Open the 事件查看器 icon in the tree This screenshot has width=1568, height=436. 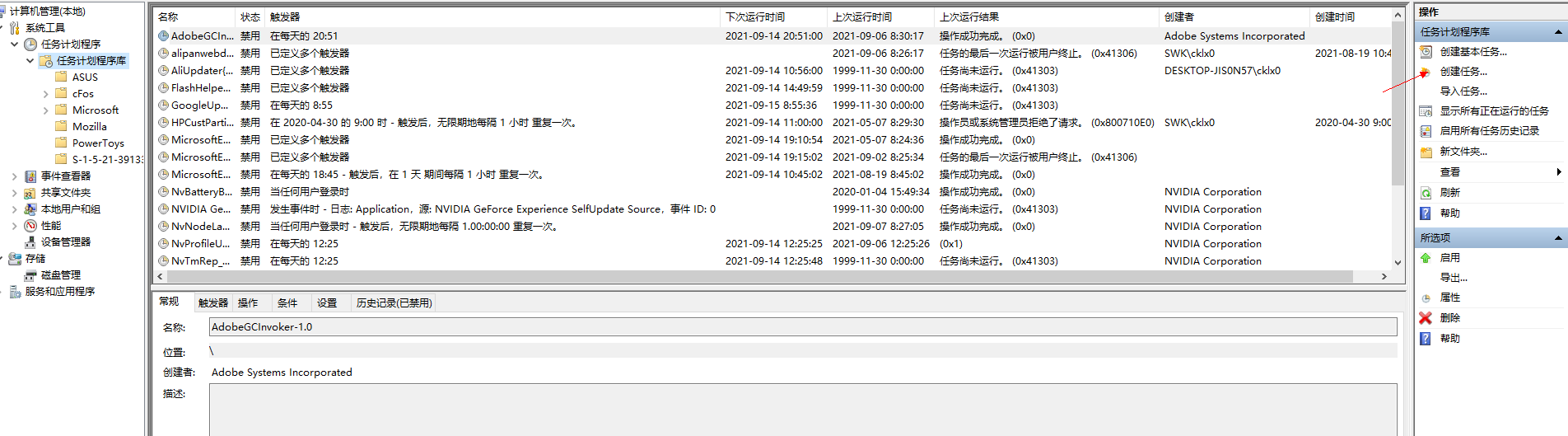[x=30, y=176]
